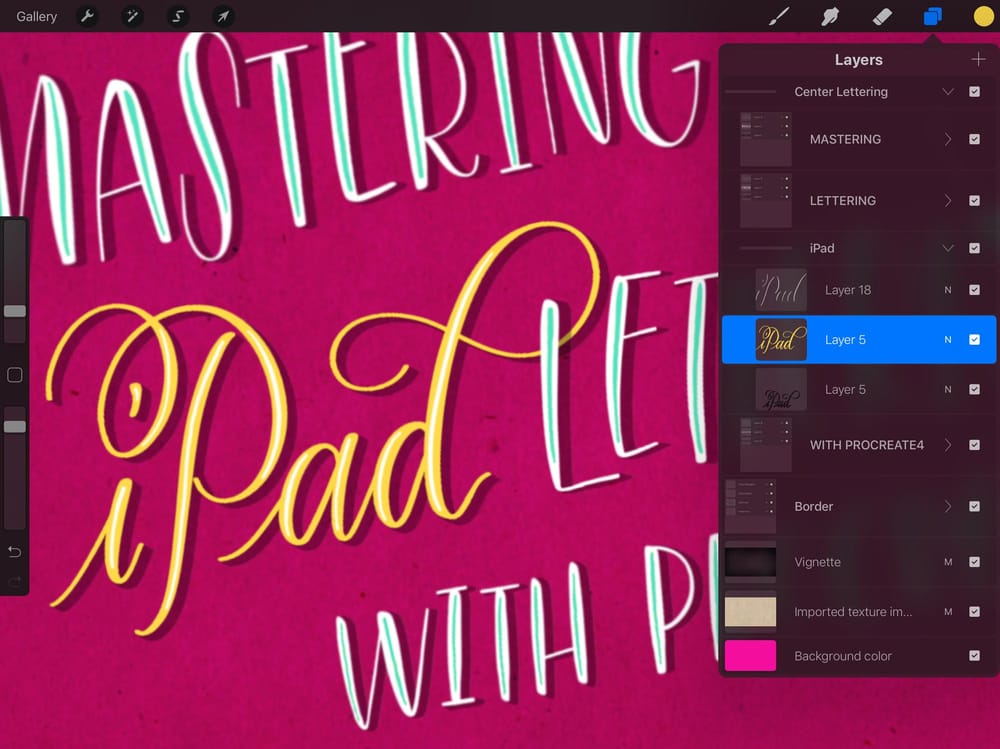Screen dimensions: 1000x749
Task: Hide the LETTERING group
Action: point(974,200)
